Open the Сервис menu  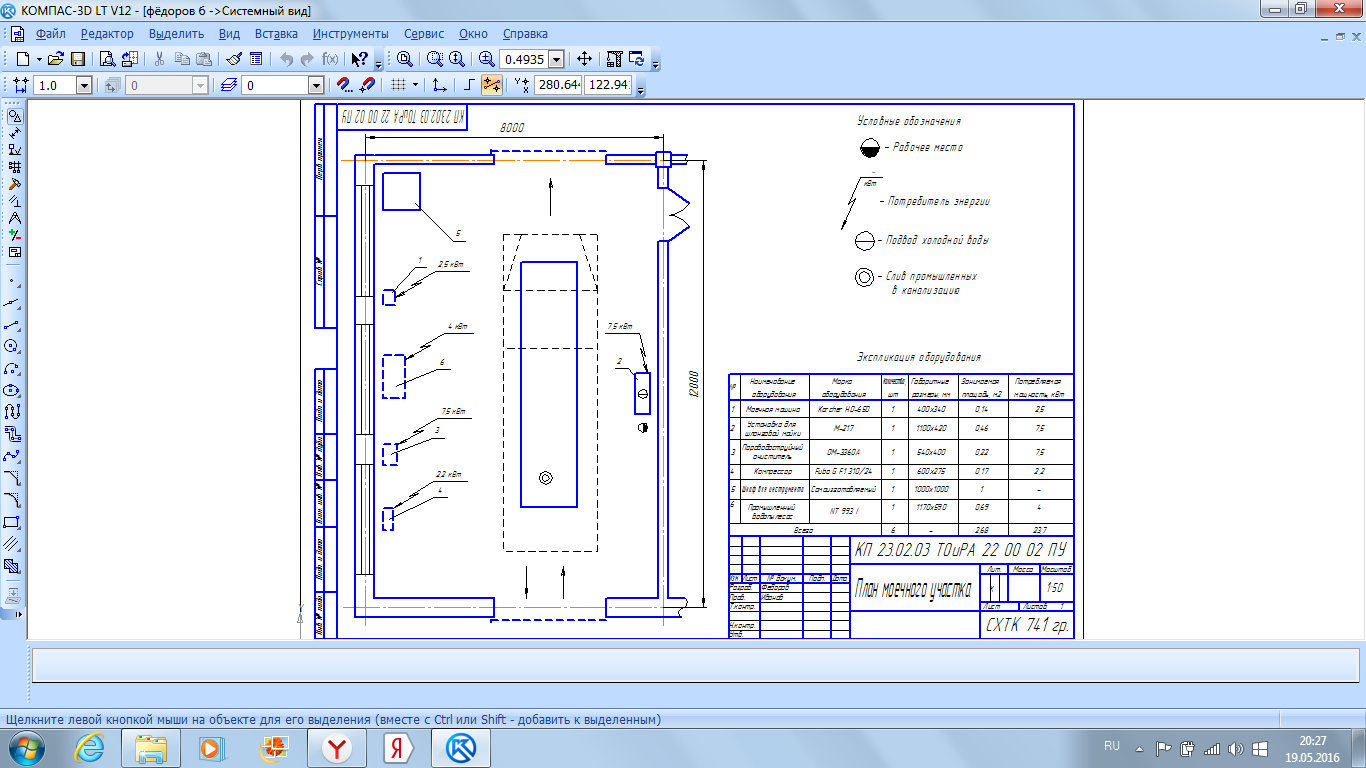click(x=424, y=33)
